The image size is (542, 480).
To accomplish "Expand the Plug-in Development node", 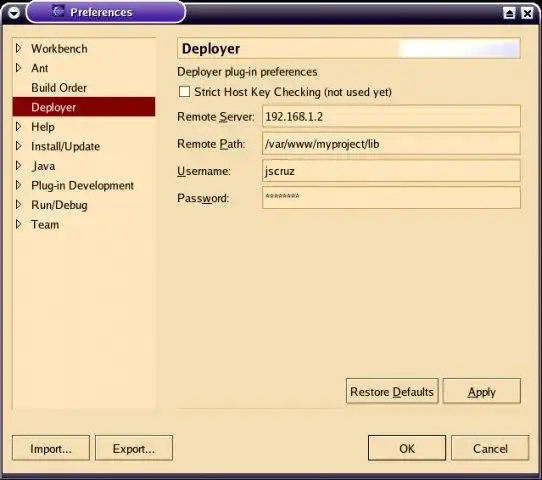I will click(19, 185).
